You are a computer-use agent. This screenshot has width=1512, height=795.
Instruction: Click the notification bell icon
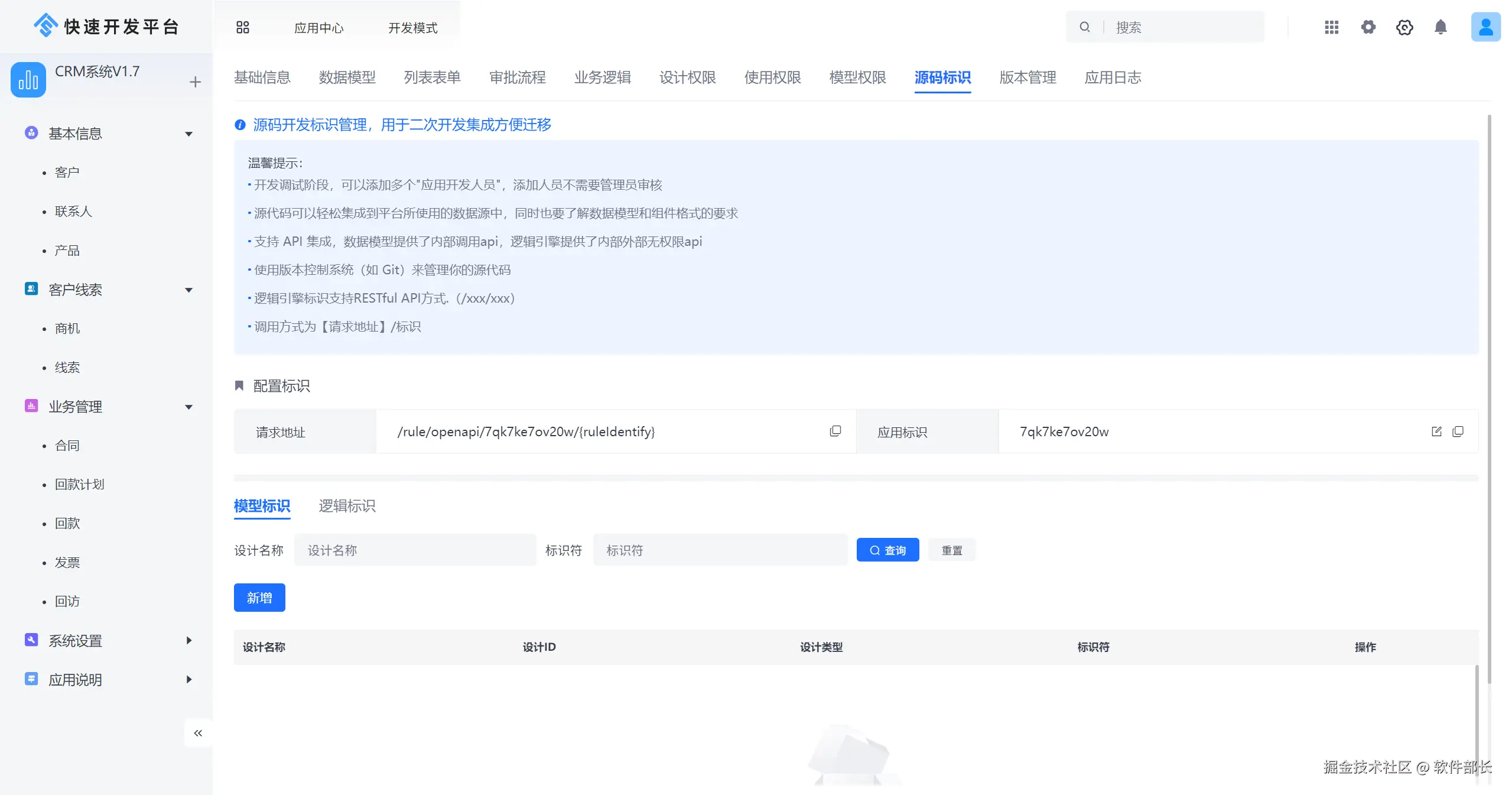(x=1441, y=27)
